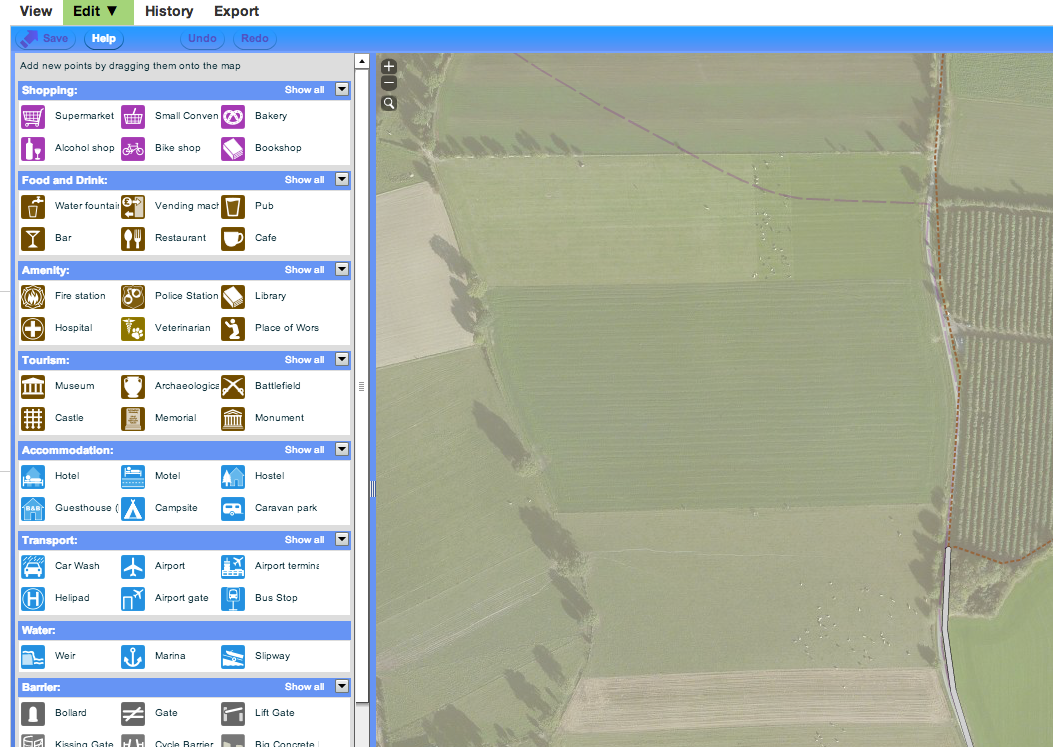Choose the Cafe cup icon
The width and height of the screenshot is (1053, 747).
(x=233, y=238)
